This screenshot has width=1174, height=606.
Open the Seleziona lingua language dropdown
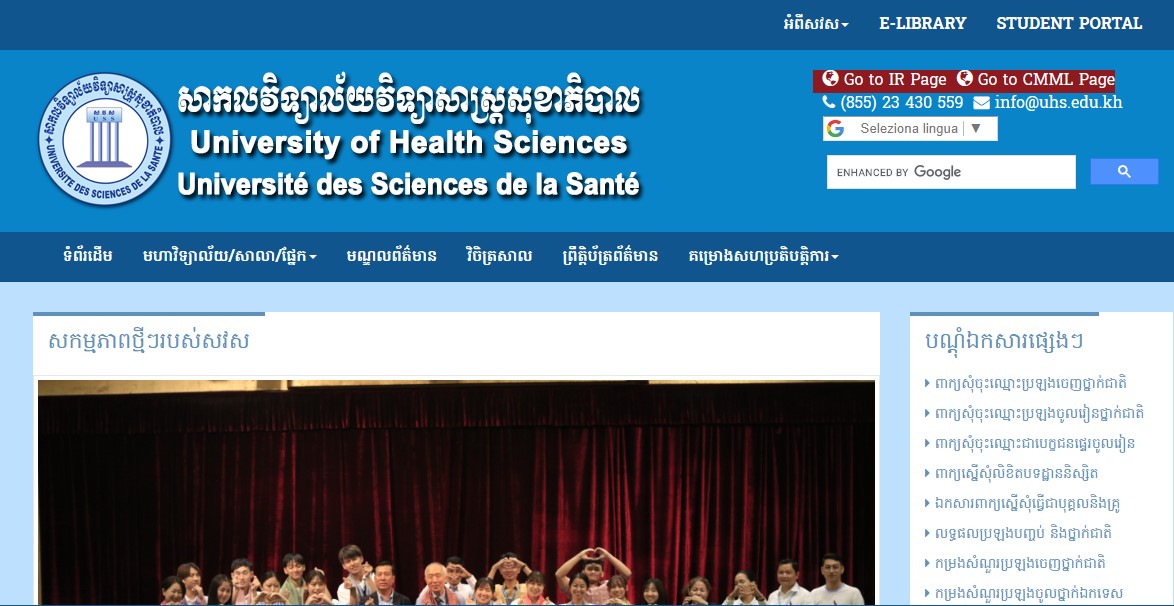910,129
